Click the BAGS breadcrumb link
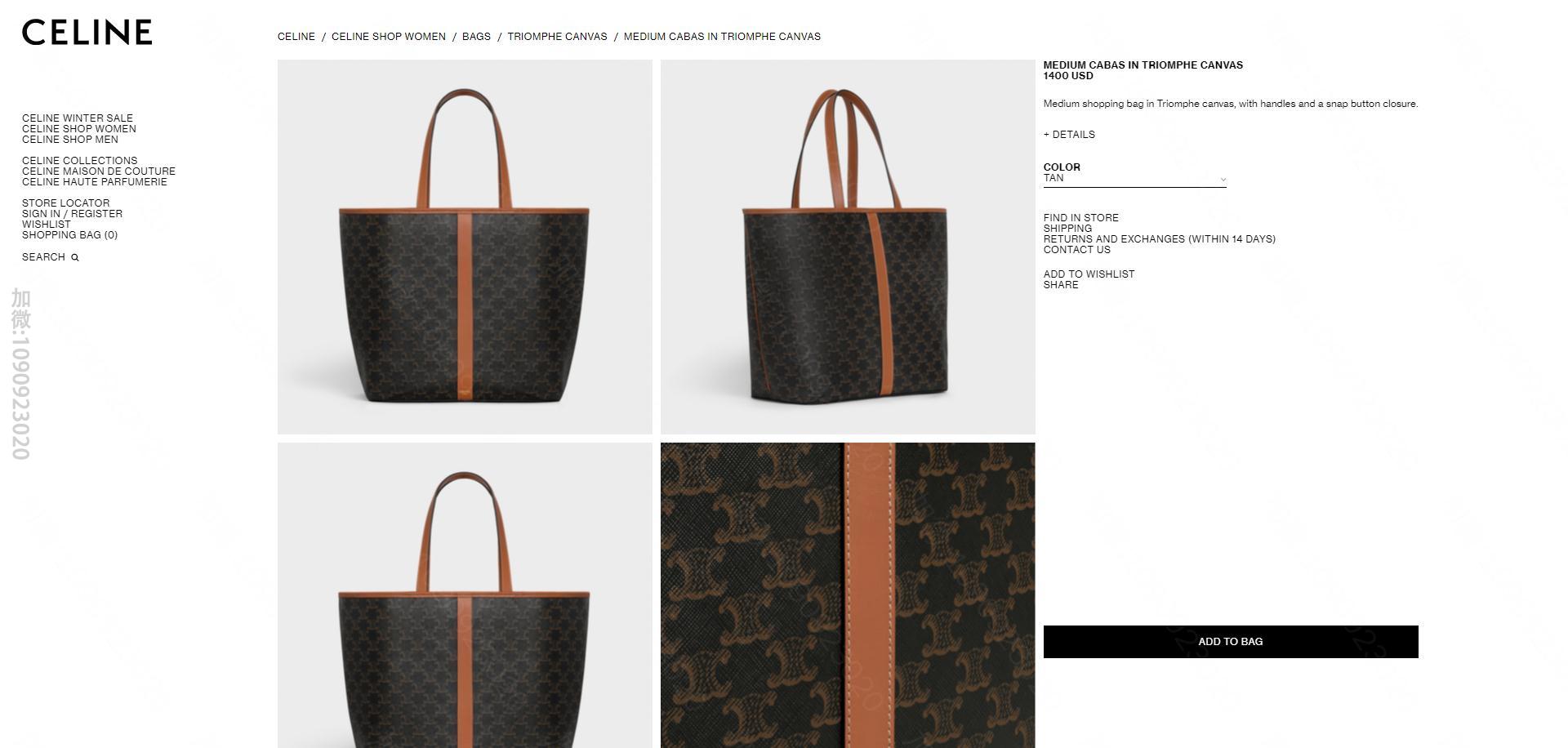Image resolution: width=1568 pixels, height=748 pixels. (x=476, y=37)
